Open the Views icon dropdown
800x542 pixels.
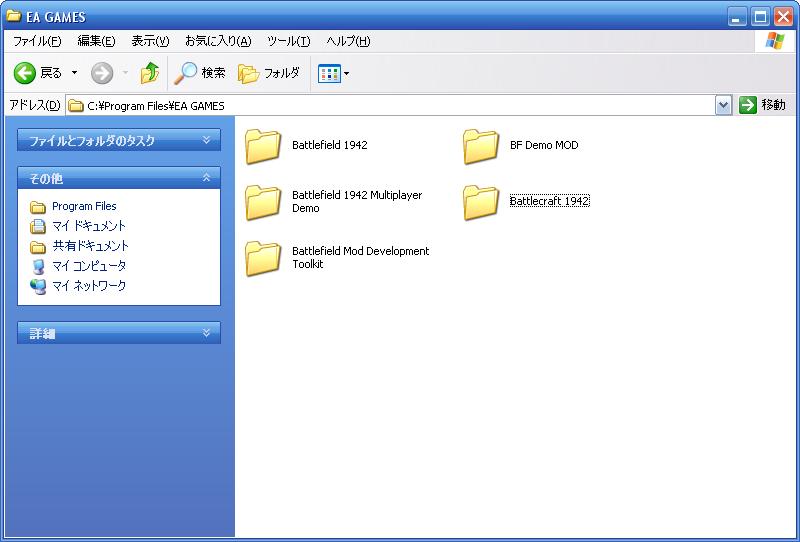(334, 73)
